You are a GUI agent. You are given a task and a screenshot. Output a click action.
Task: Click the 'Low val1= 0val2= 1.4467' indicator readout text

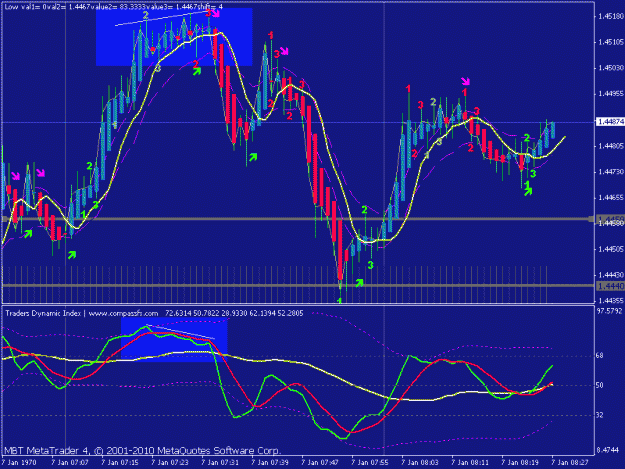[x=47, y=7]
